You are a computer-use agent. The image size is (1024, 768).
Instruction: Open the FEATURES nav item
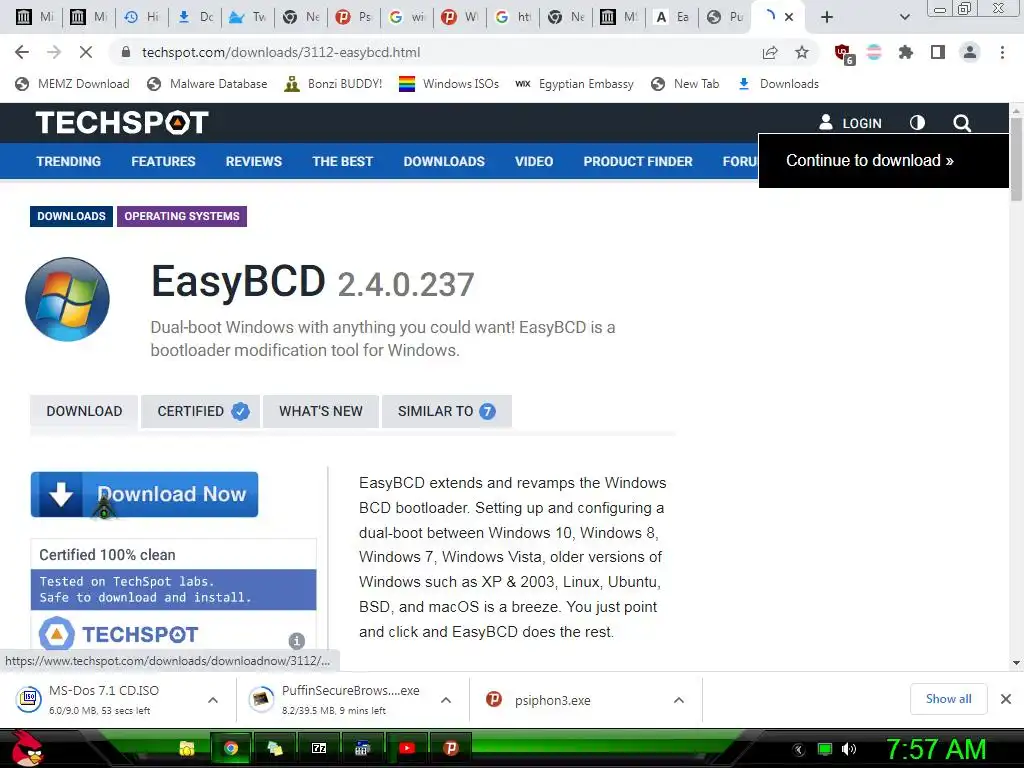pos(163,161)
